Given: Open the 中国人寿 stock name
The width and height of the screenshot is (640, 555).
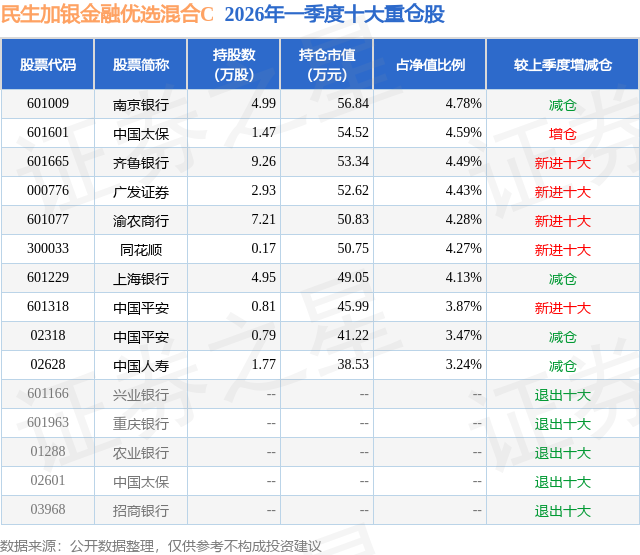Looking at the screenshot, I should [x=141, y=365].
